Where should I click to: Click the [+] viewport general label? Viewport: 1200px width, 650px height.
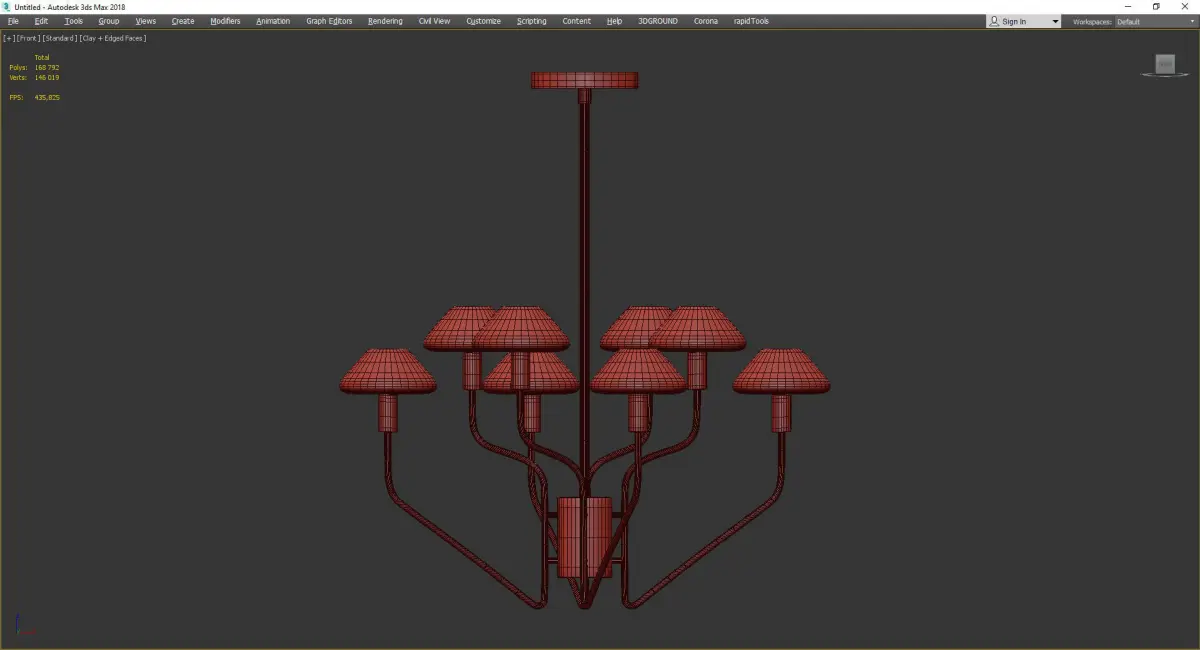click(9, 38)
